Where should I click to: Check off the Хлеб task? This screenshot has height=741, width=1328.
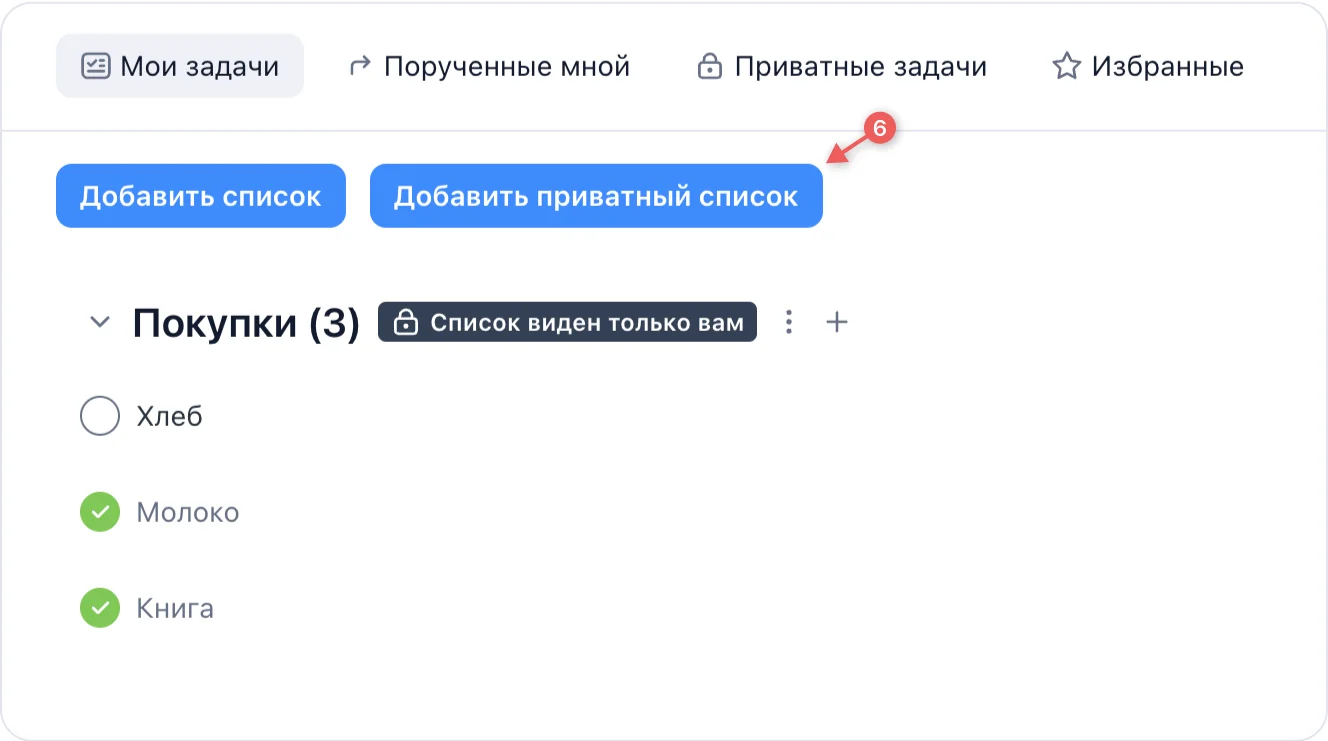(x=100, y=416)
